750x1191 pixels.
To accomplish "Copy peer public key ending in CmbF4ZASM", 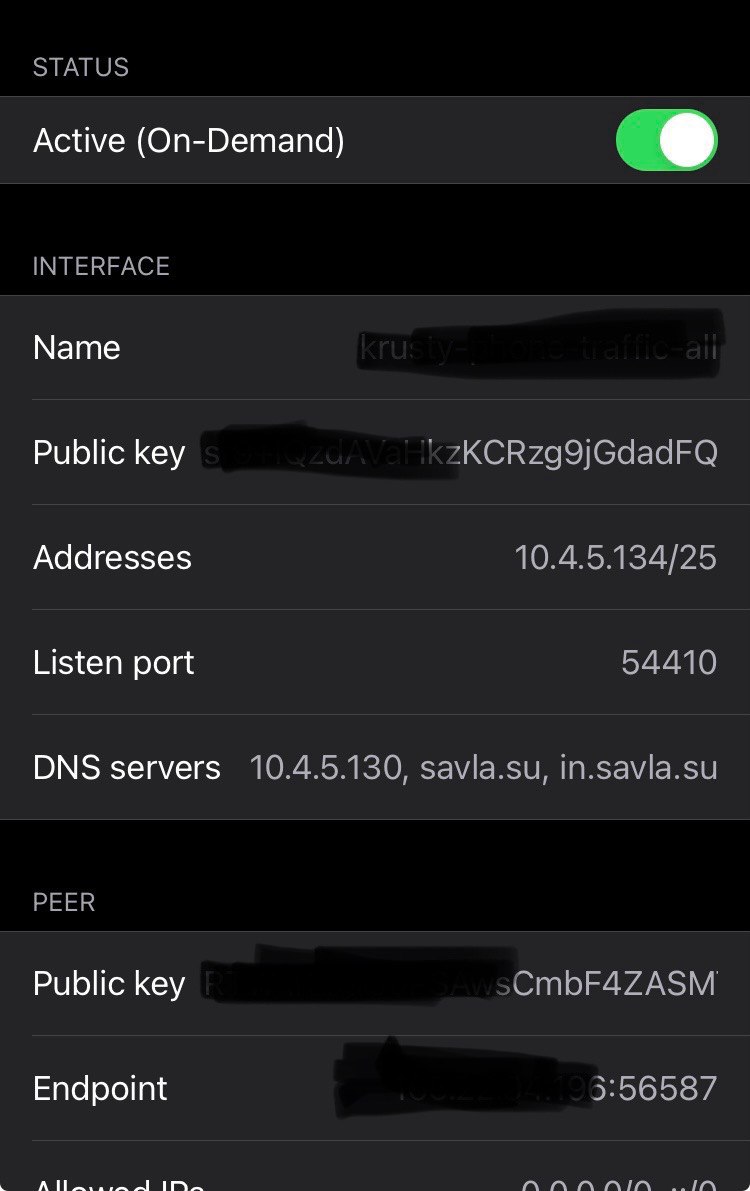I will [460, 984].
